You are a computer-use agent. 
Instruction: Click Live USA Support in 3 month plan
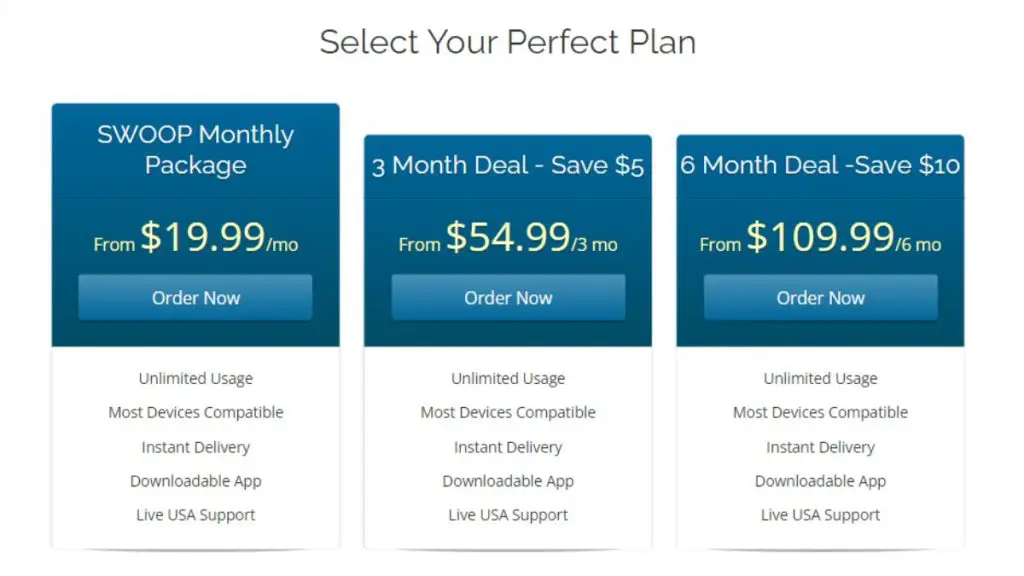508,515
